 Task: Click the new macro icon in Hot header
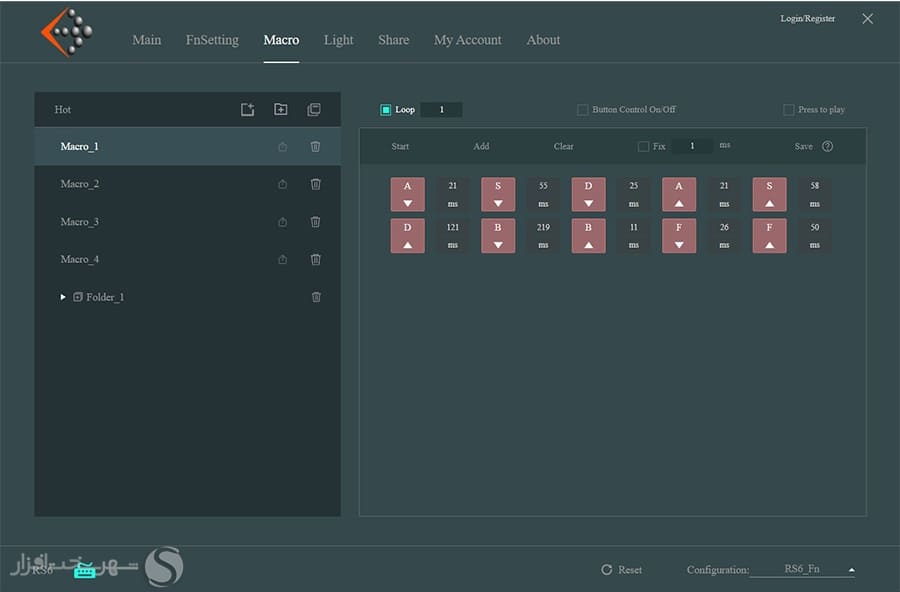[x=248, y=110]
